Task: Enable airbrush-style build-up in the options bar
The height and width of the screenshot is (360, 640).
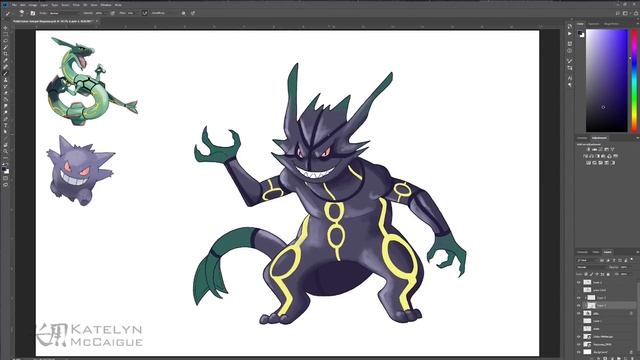Action: 144,13
